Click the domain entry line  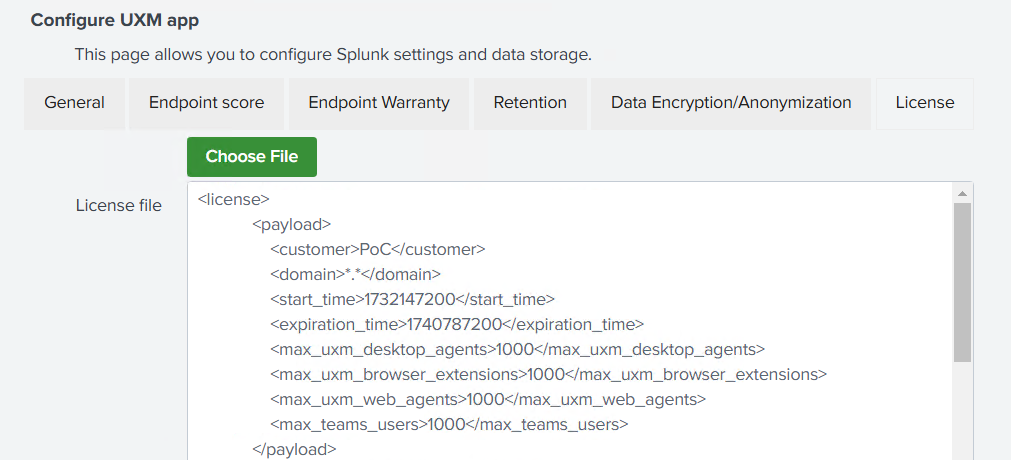tap(355, 274)
